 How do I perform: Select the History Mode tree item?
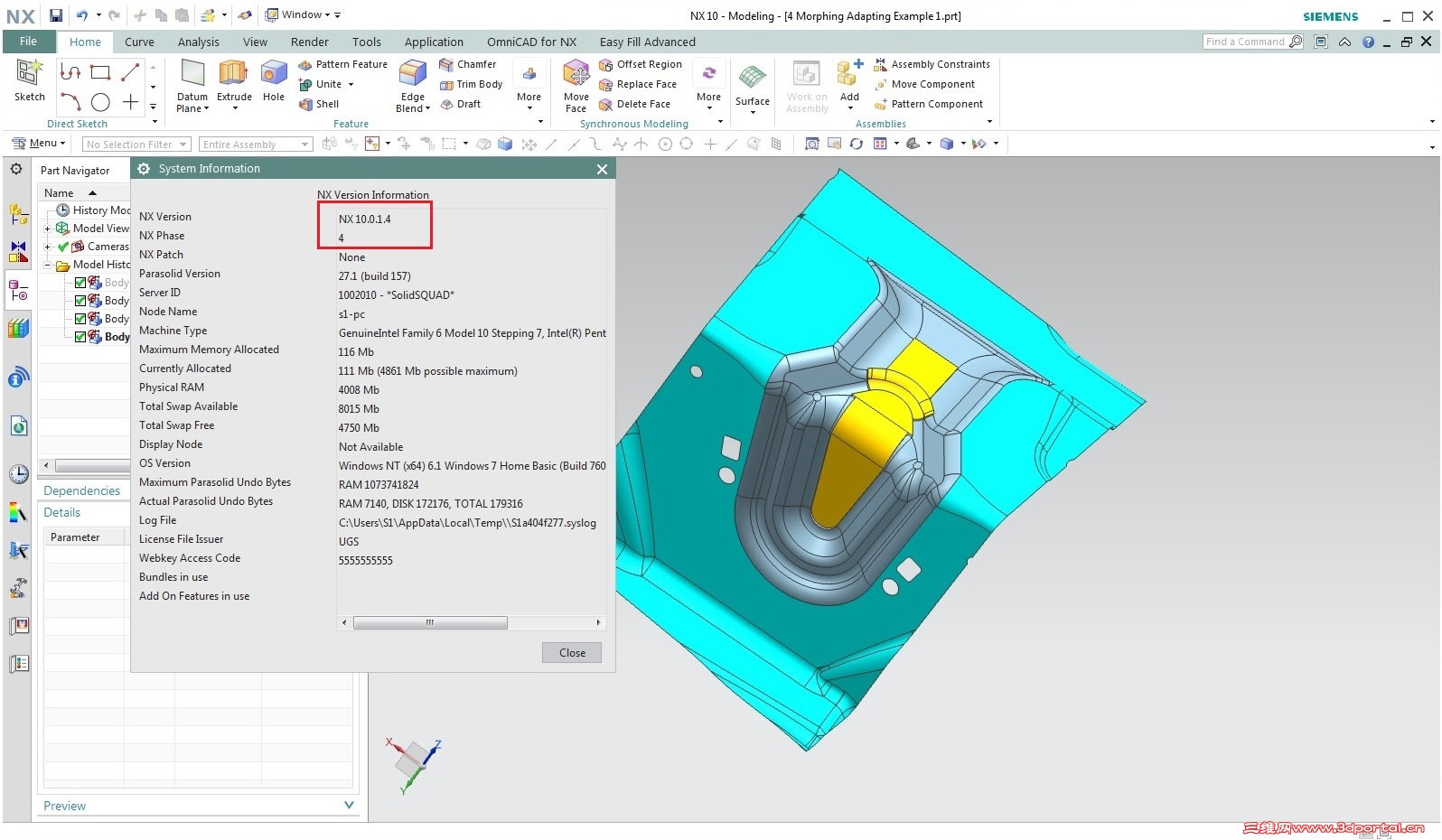(94, 210)
